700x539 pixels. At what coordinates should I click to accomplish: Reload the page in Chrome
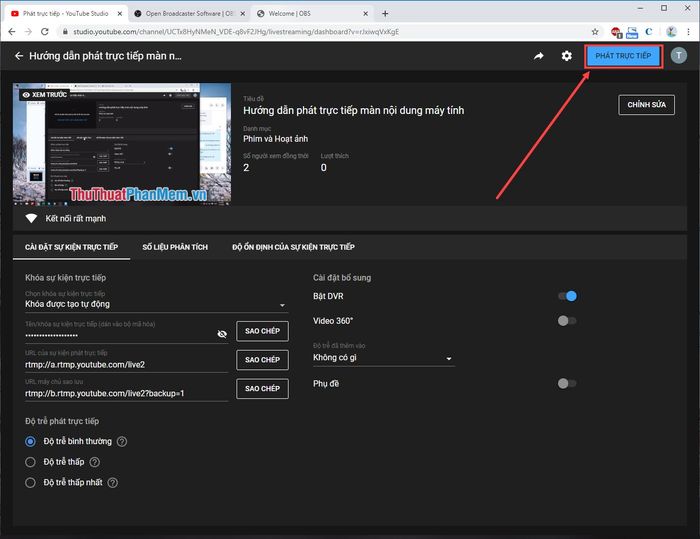tap(45, 32)
